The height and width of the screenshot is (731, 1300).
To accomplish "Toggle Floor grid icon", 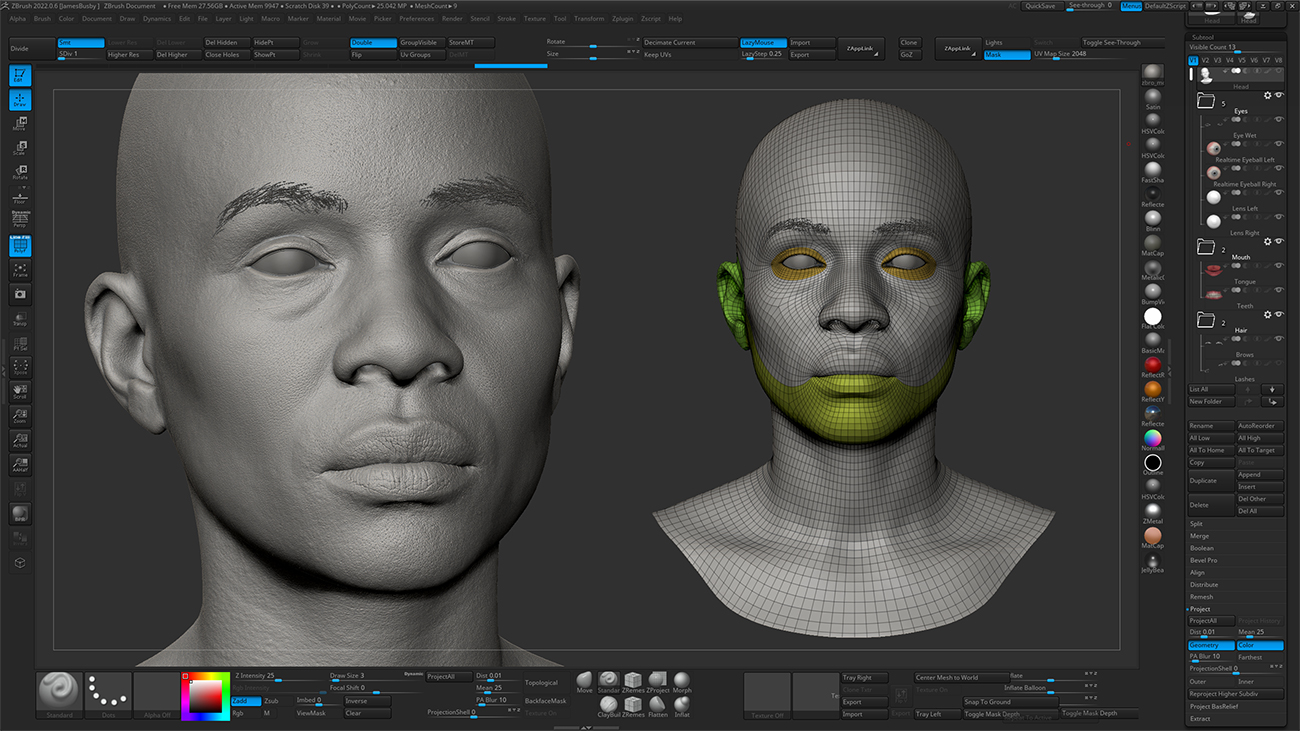I will 20,197.
